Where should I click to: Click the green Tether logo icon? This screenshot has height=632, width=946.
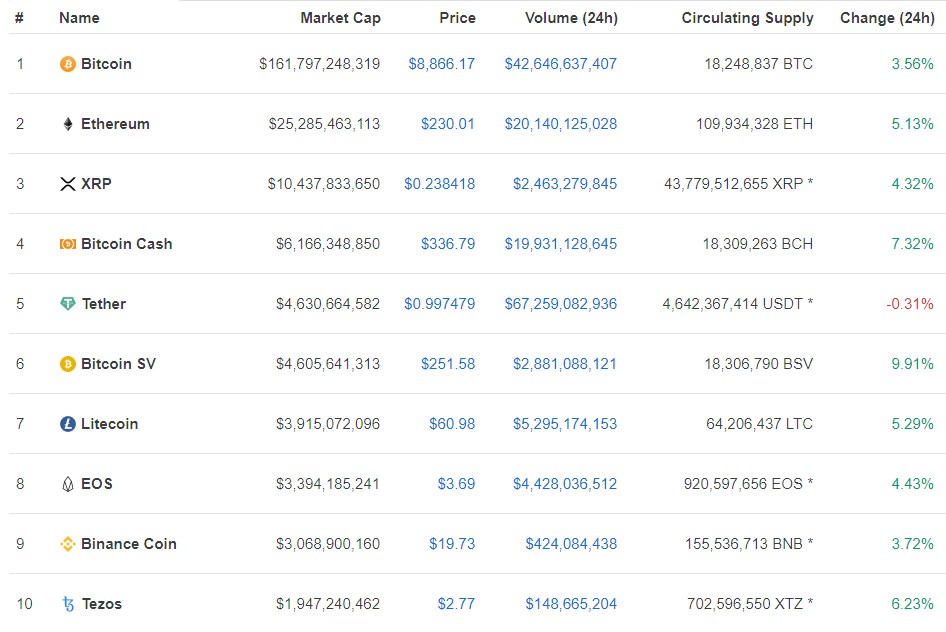(68, 303)
